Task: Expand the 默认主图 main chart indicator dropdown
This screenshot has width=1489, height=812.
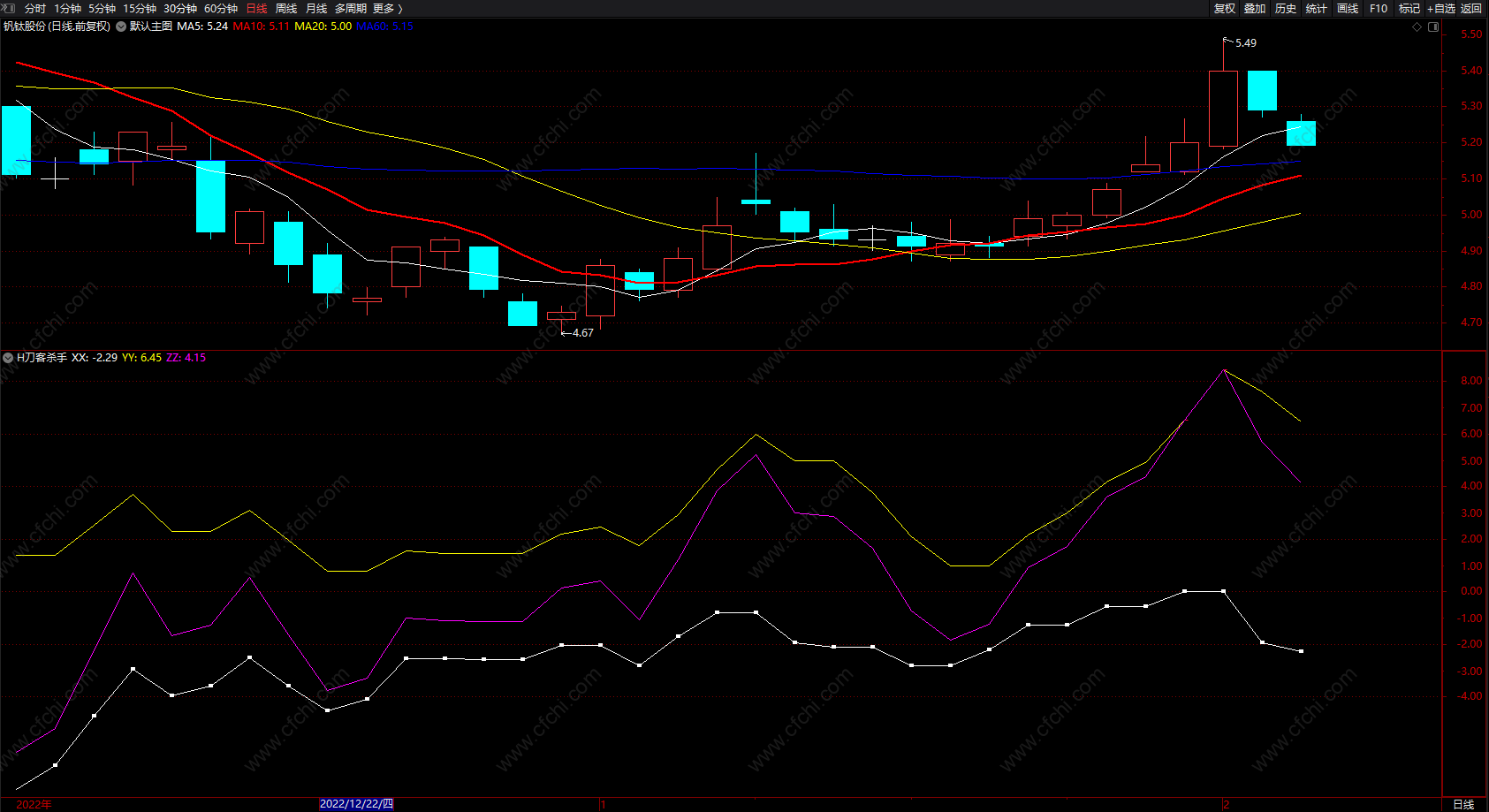Action: coord(121,27)
